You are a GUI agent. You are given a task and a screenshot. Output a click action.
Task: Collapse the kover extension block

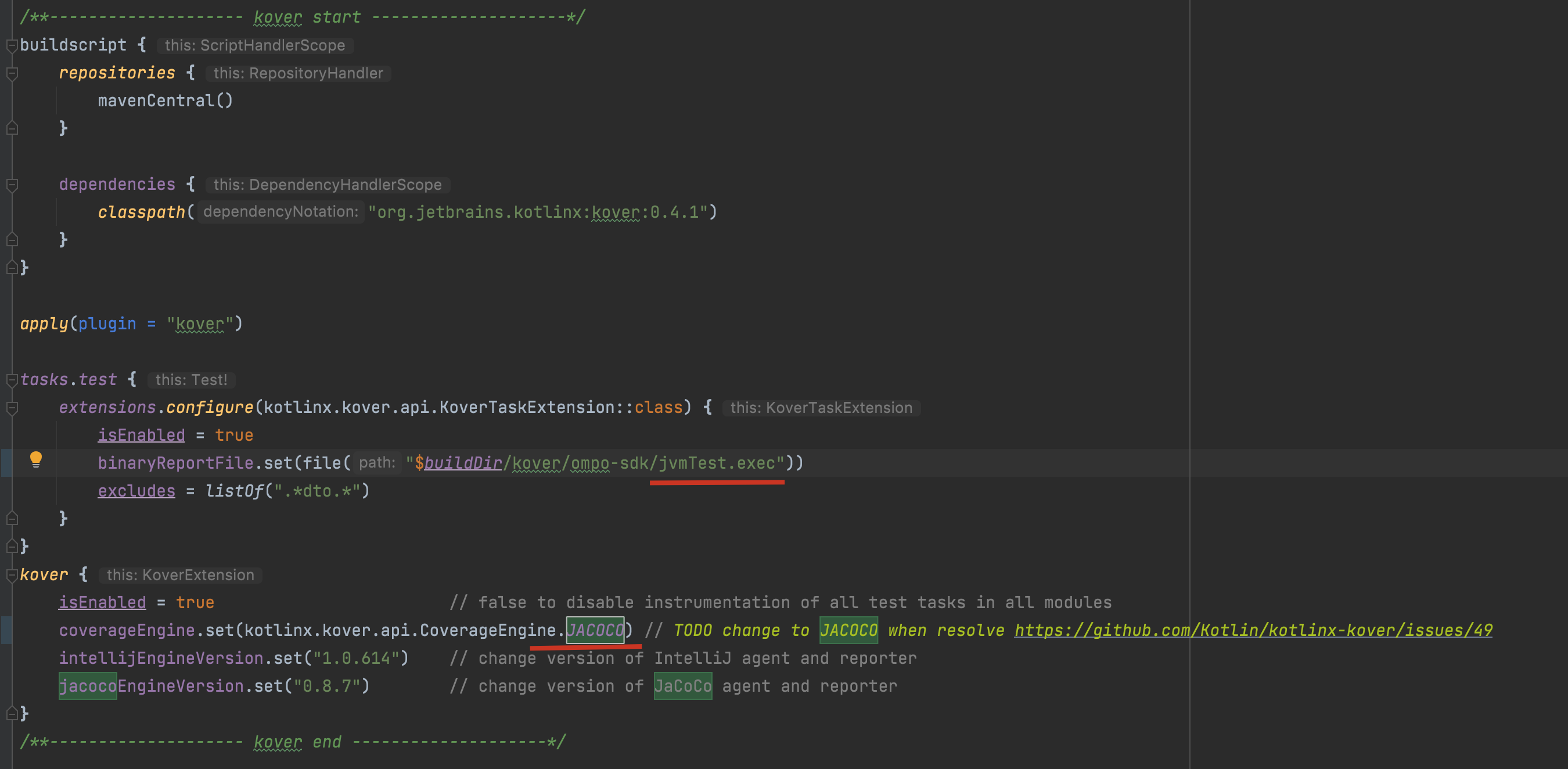click(11, 574)
